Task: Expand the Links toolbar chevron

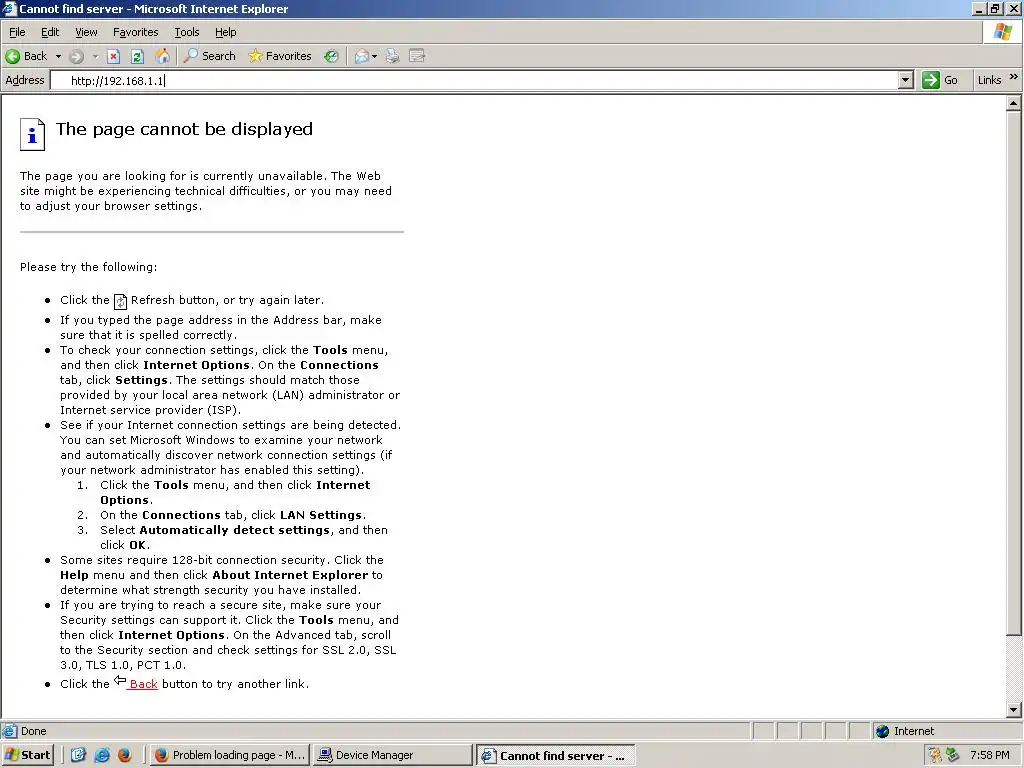Action: click(1014, 77)
